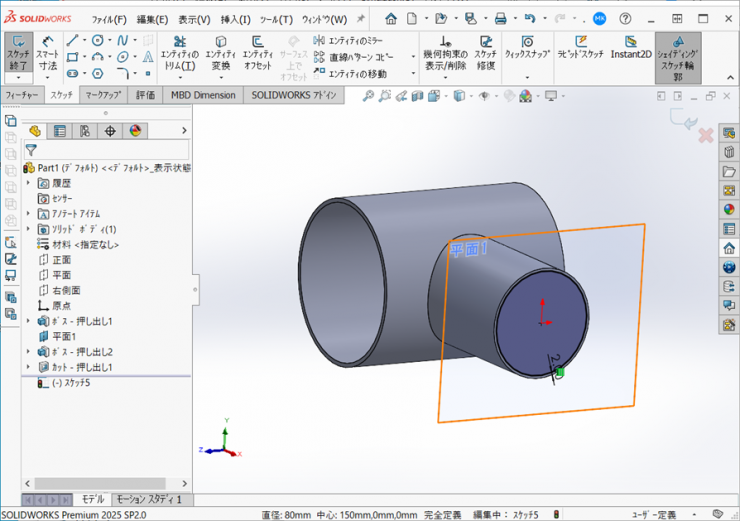Switch to the MBD Dimension tab
This screenshot has height=521, width=740.
[x=203, y=95]
